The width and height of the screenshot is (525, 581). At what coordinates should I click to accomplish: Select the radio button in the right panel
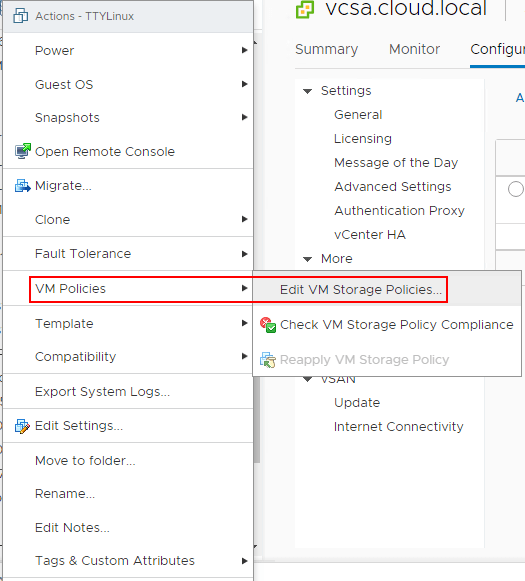pyautogui.click(x=516, y=189)
